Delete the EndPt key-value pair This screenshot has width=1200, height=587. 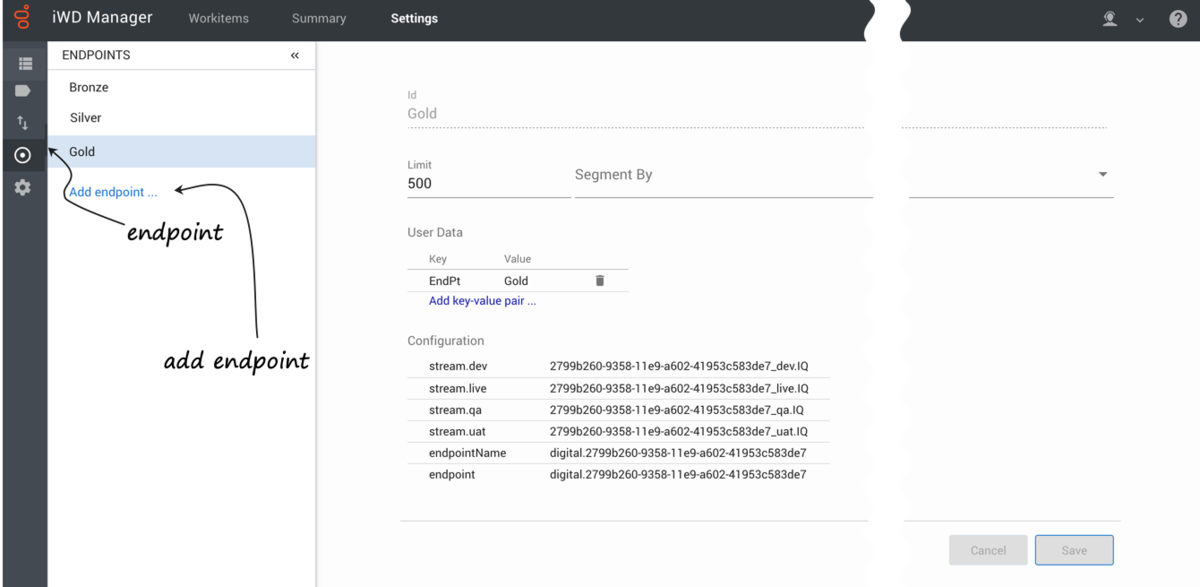point(600,281)
